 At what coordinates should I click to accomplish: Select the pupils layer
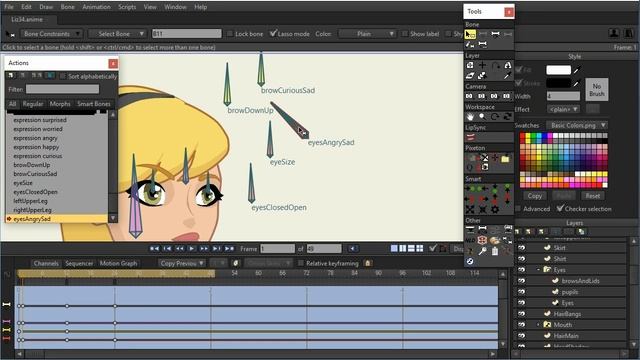tap(570, 292)
